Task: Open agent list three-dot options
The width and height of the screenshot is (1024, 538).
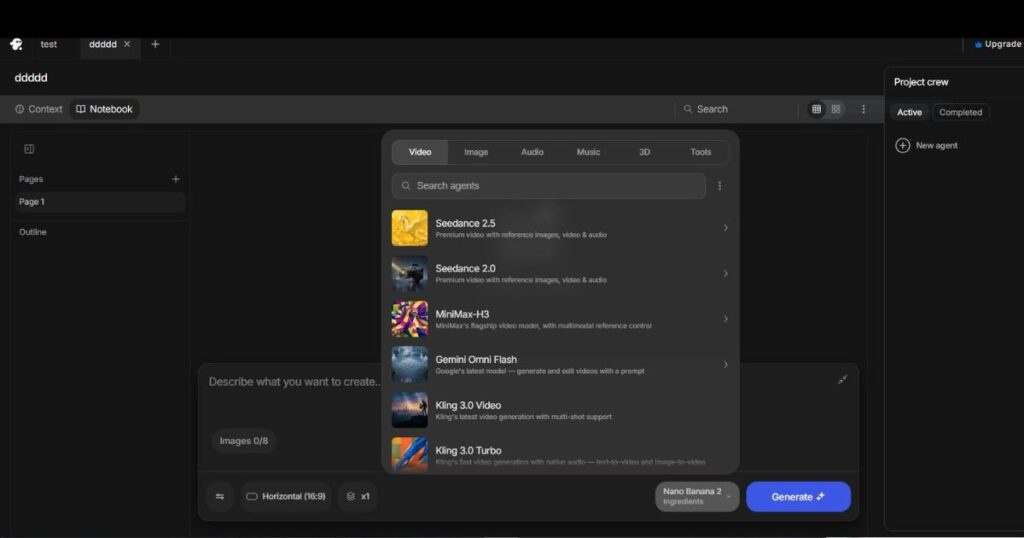Action: [720, 186]
